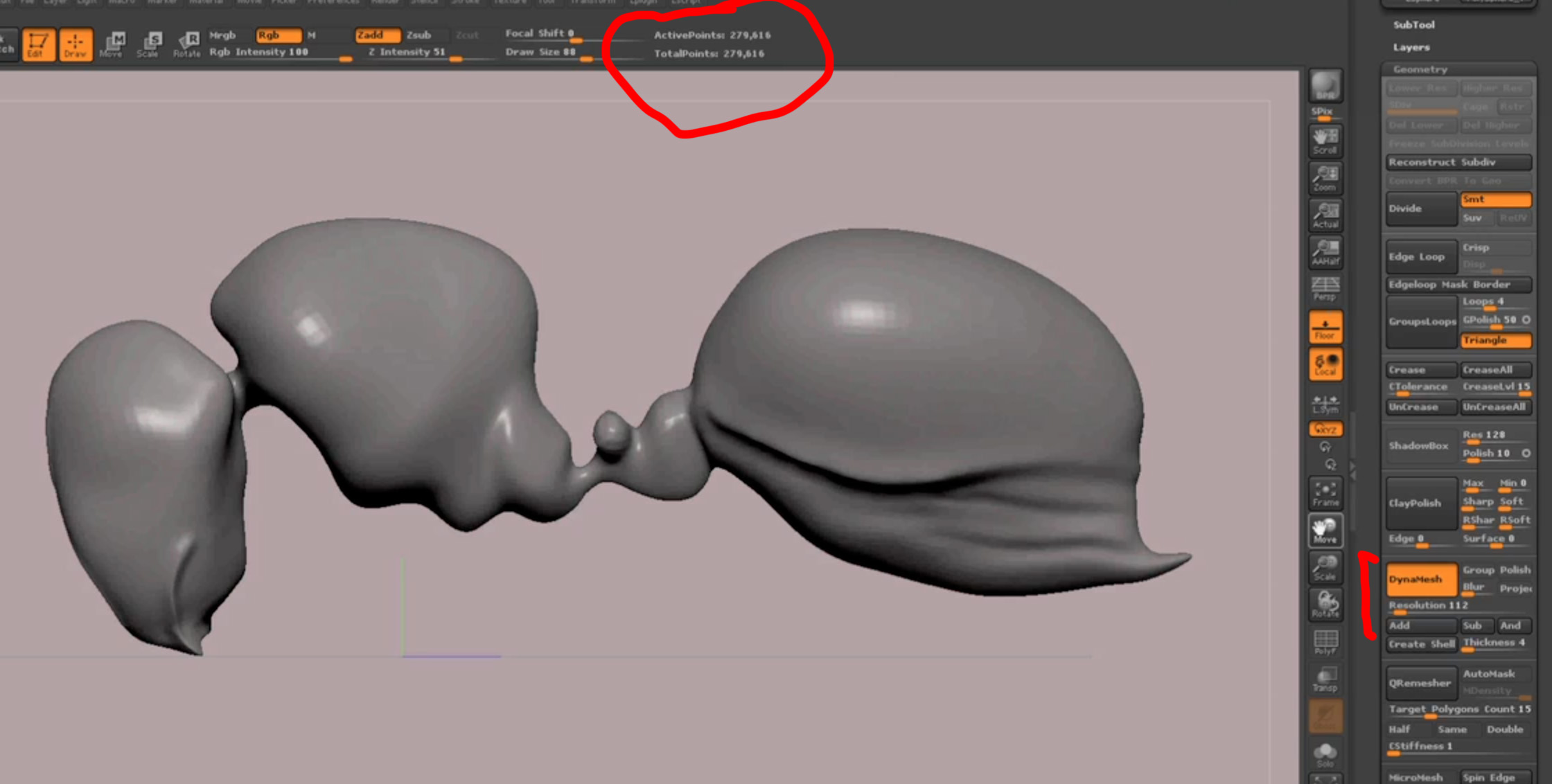Click the Zoom magnifier icon
Viewport: 1552px width, 784px height.
click(x=1325, y=178)
